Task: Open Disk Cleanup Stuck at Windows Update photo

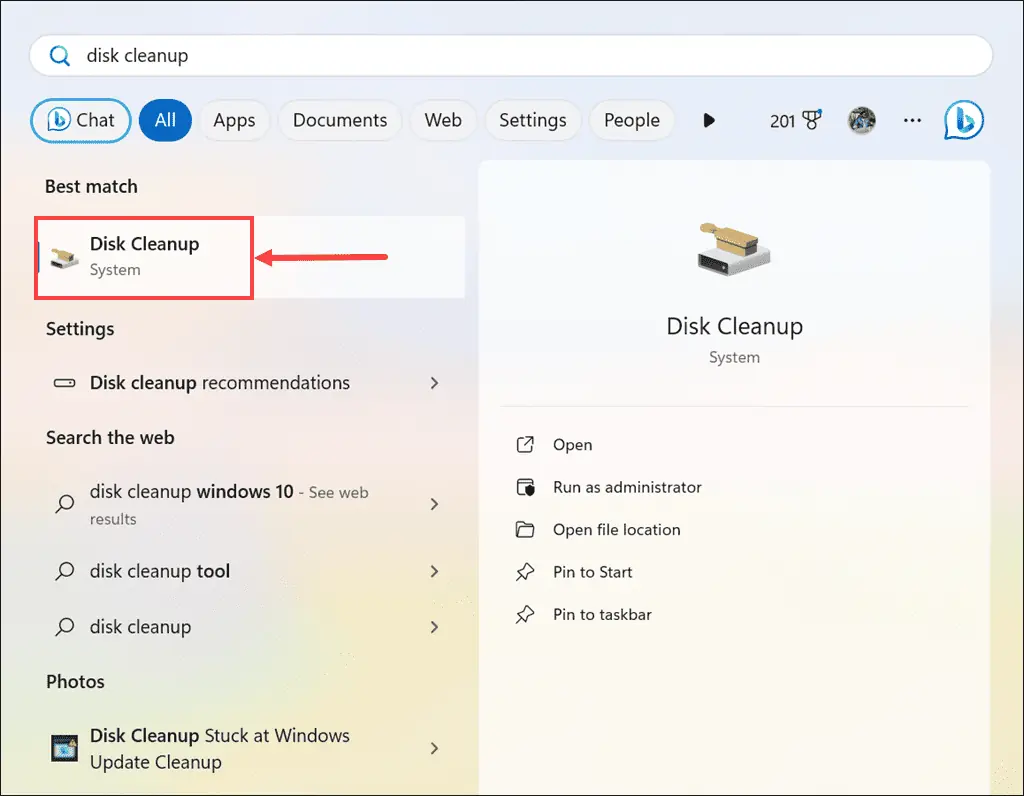Action: pyautogui.click(x=248, y=748)
